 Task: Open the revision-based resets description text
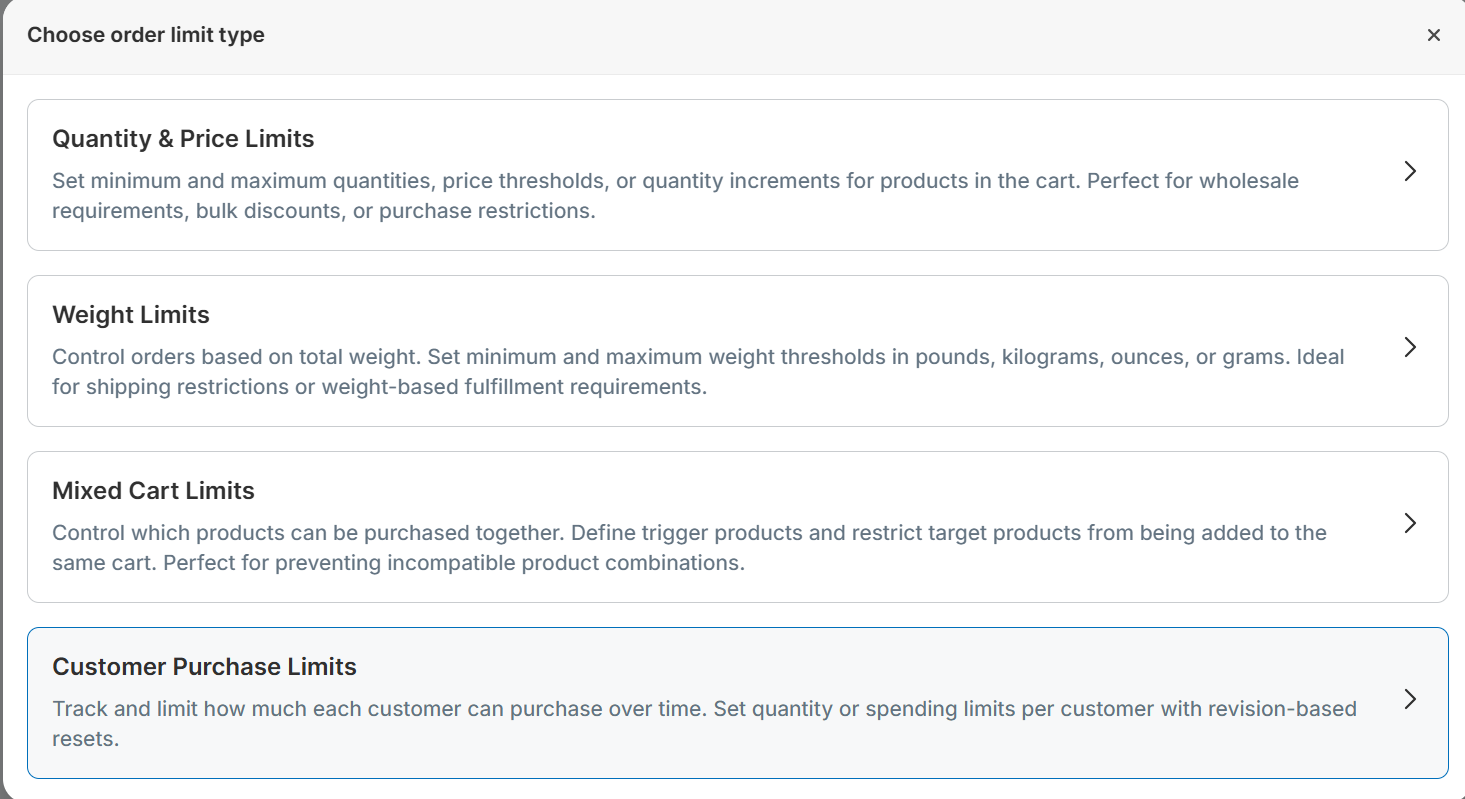[x=704, y=710]
